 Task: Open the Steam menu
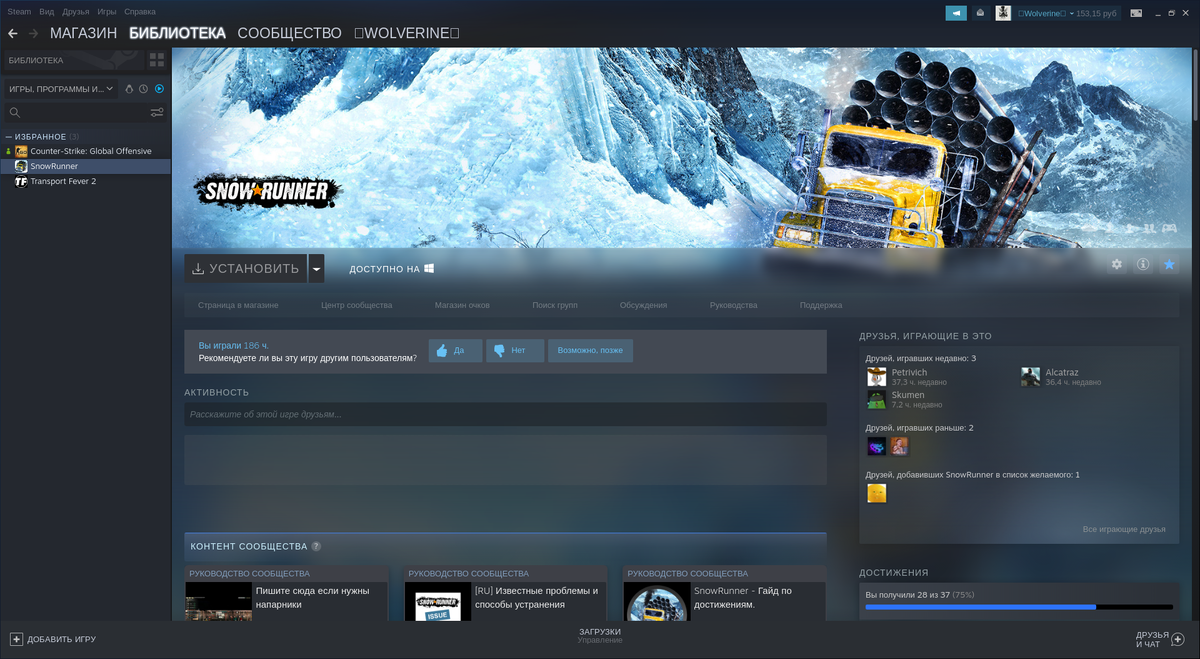pos(19,11)
